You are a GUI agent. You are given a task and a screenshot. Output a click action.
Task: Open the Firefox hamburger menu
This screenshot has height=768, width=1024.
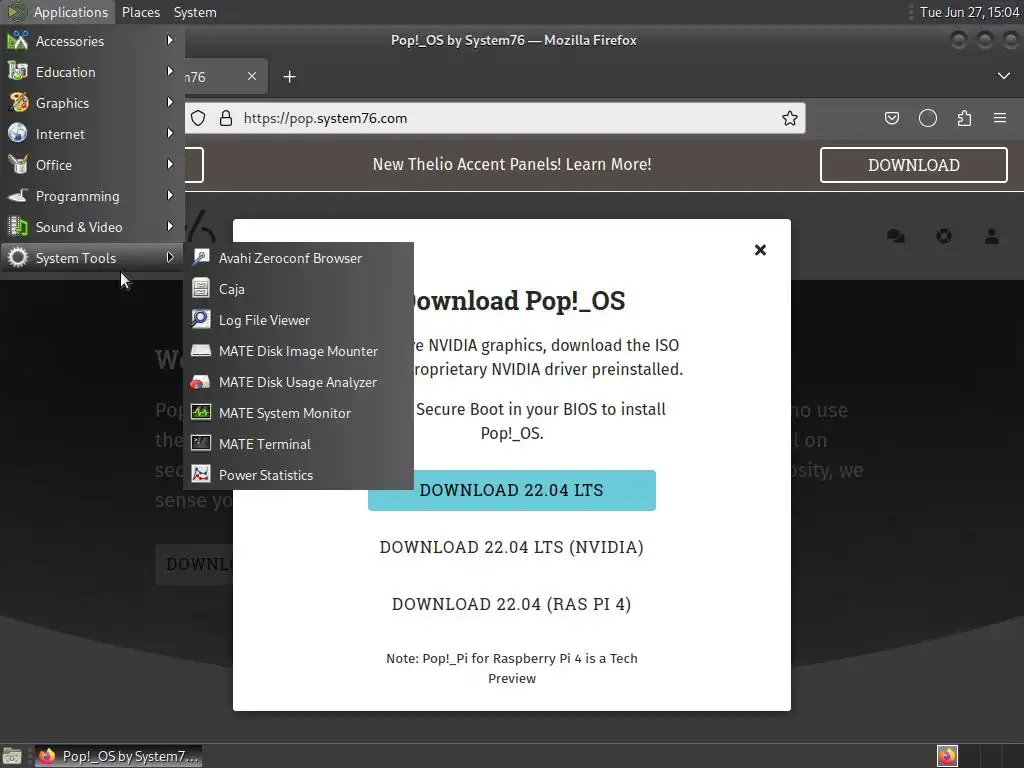pyautogui.click(x=1000, y=118)
